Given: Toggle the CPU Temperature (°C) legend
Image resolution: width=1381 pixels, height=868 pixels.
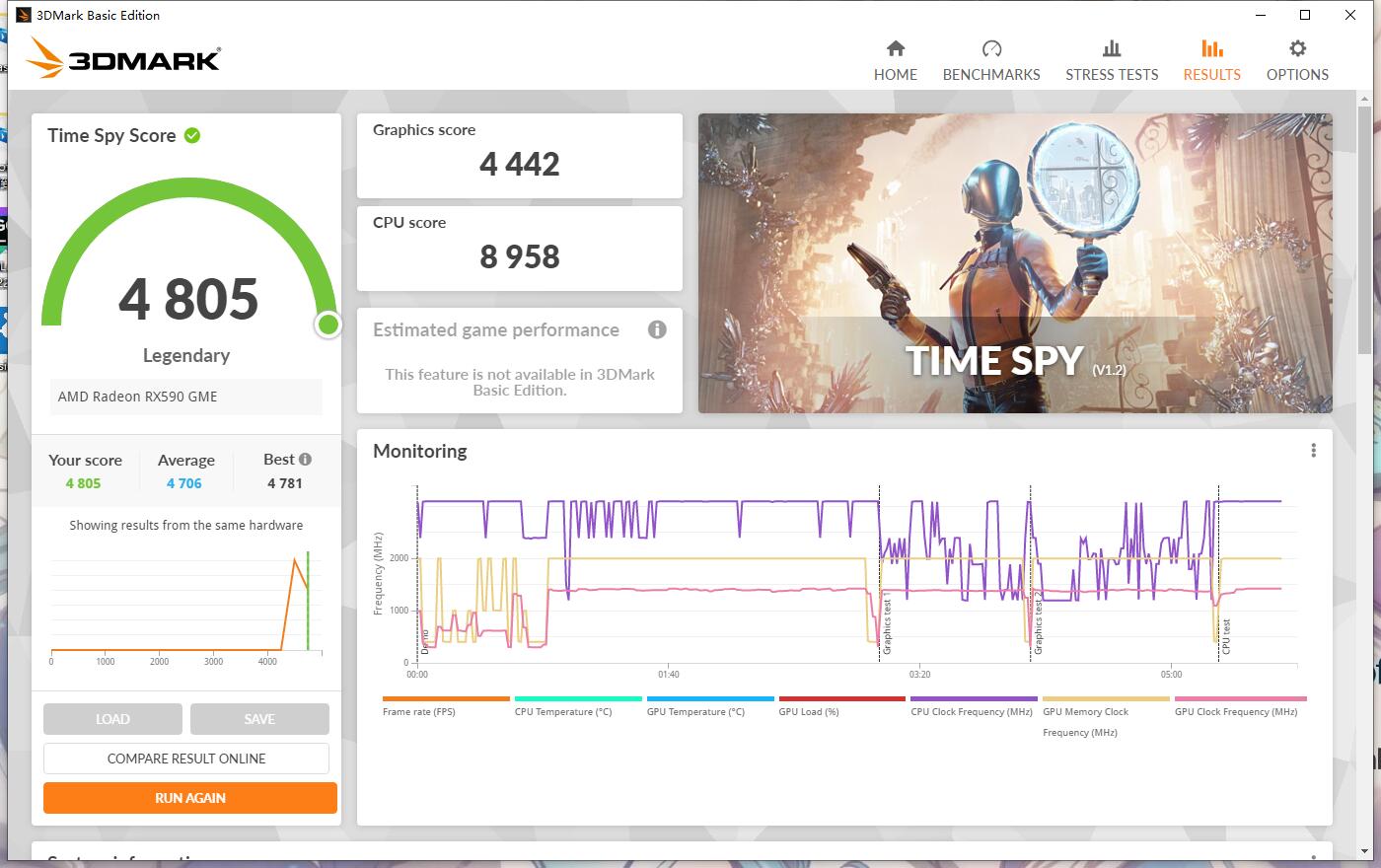Looking at the screenshot, I should coord(578,706).
